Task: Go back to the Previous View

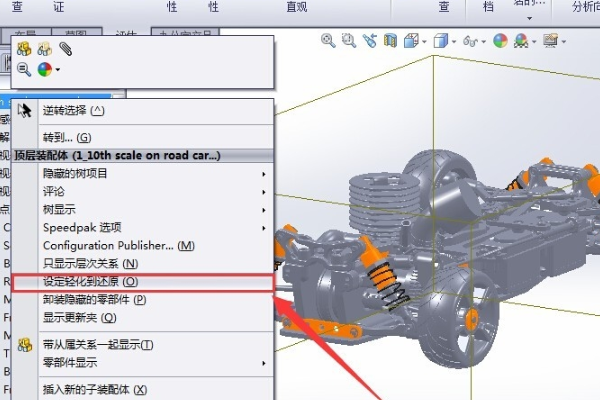Action: (x=370, y=40)
